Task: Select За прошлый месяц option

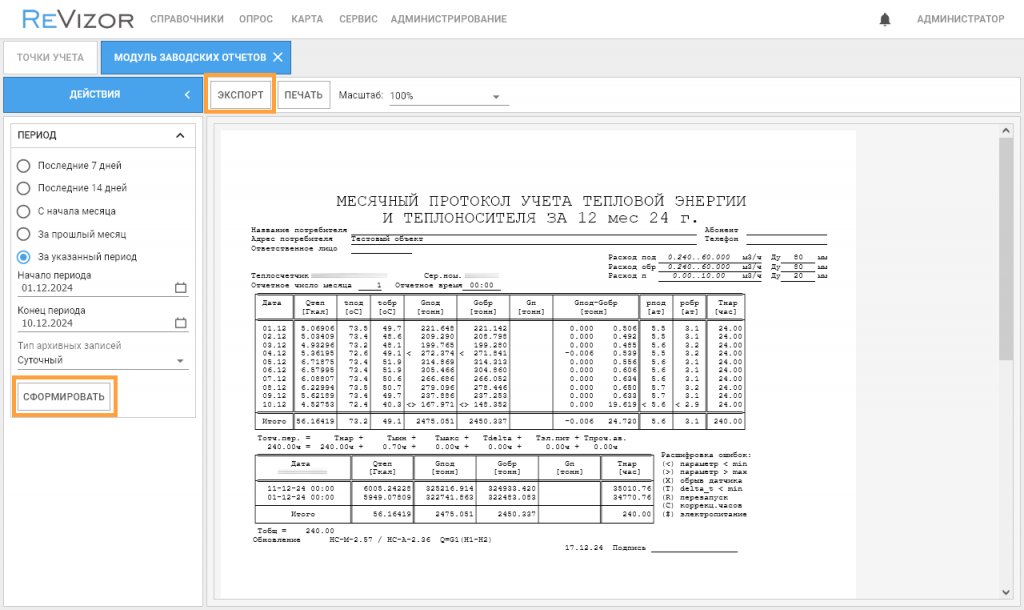Action: point(24,234)
